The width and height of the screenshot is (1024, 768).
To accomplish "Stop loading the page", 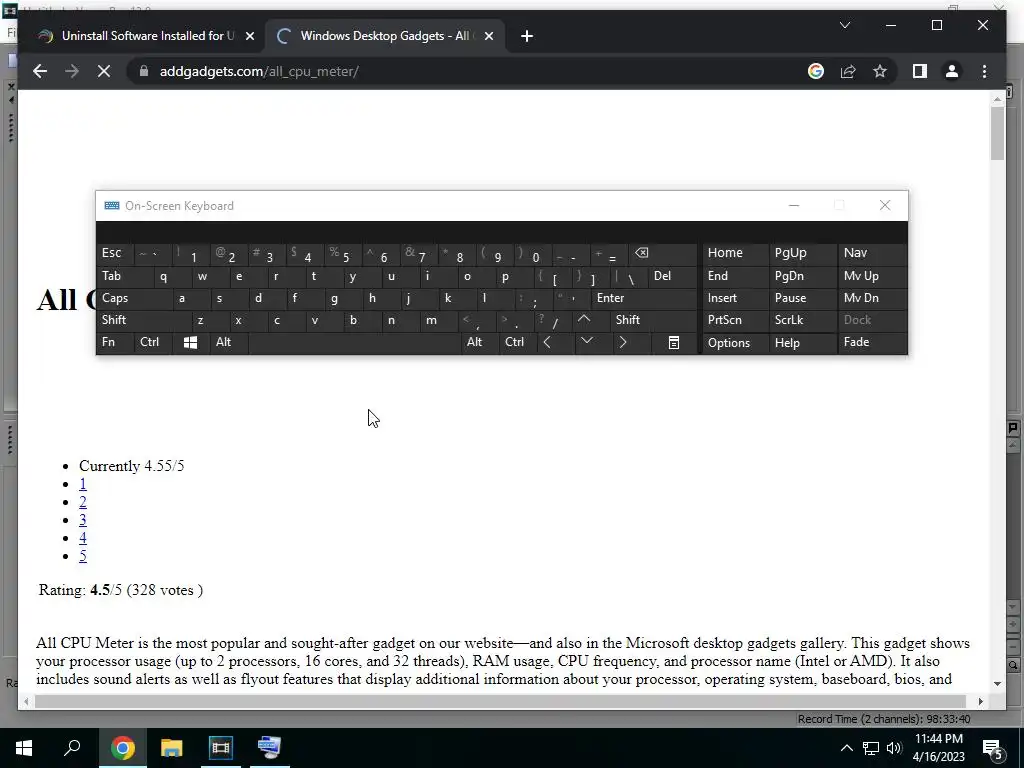I will click(x=104, y=71).
